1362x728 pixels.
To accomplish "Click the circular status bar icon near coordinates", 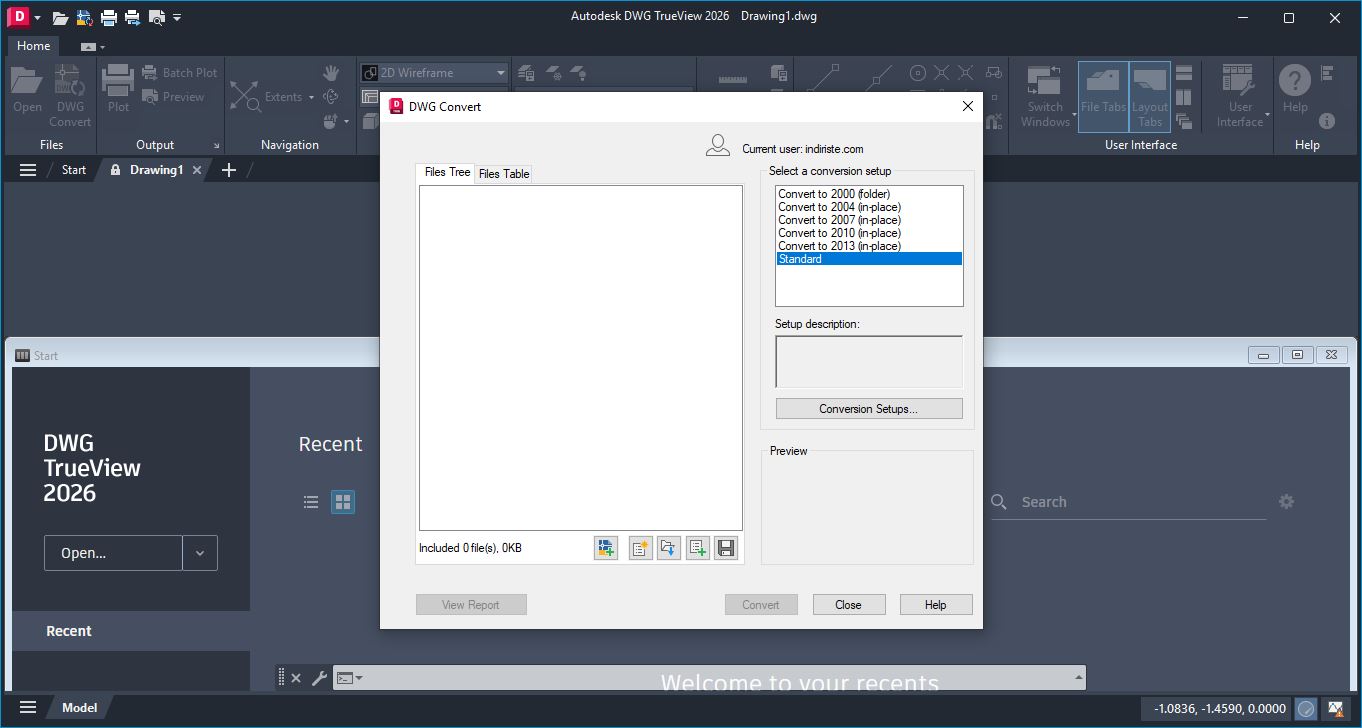I will 1306,708.
